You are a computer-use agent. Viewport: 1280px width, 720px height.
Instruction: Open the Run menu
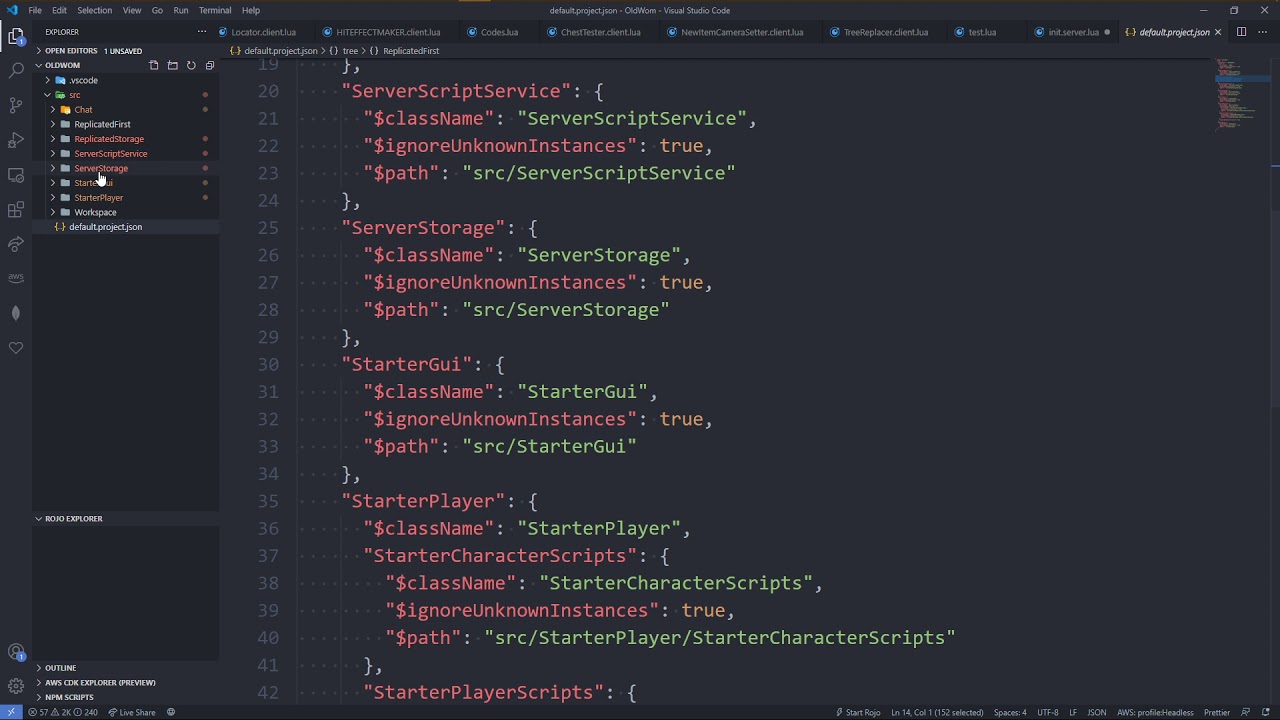pyautogui.click(x=181, y=10)
